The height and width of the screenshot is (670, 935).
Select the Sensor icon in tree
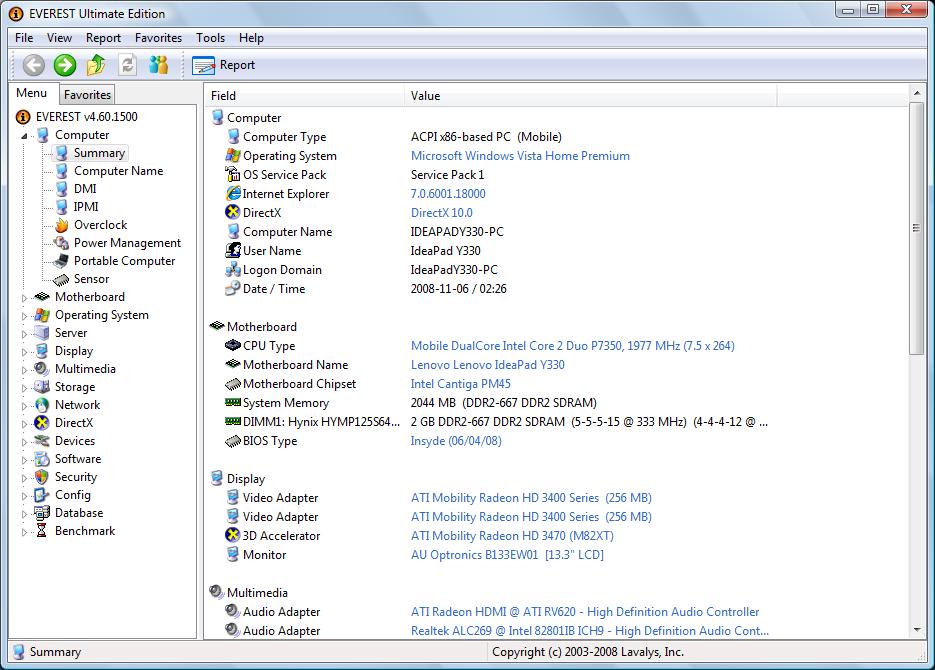tap(61, 279)
